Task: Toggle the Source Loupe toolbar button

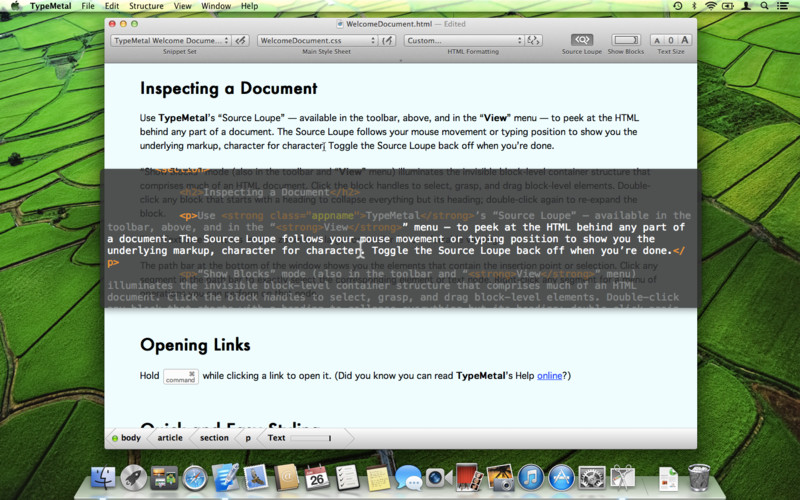Action: coord(582,40)
